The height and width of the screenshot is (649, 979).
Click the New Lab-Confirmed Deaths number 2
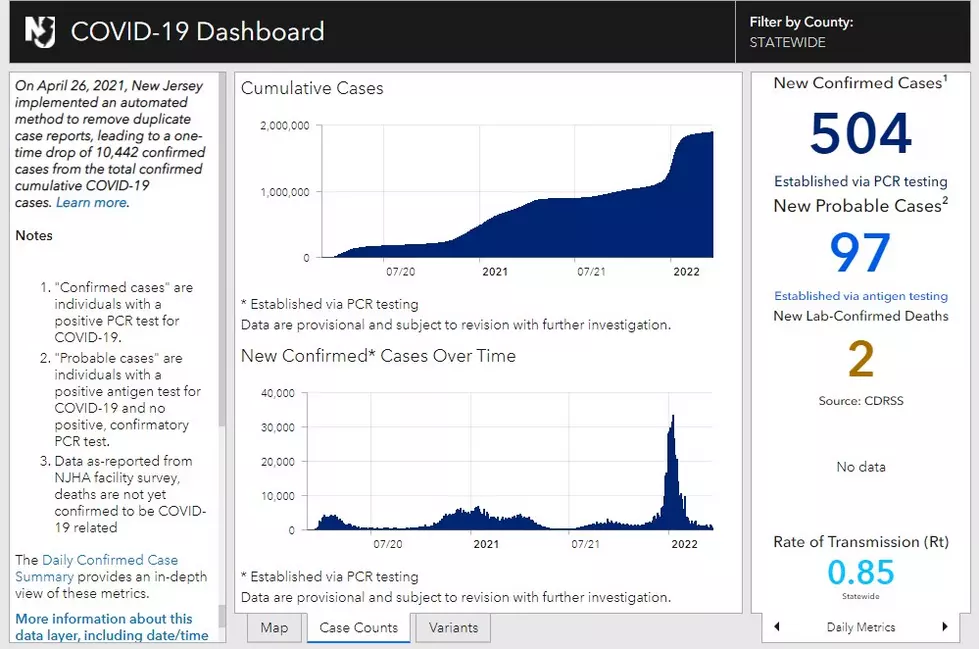860,359
